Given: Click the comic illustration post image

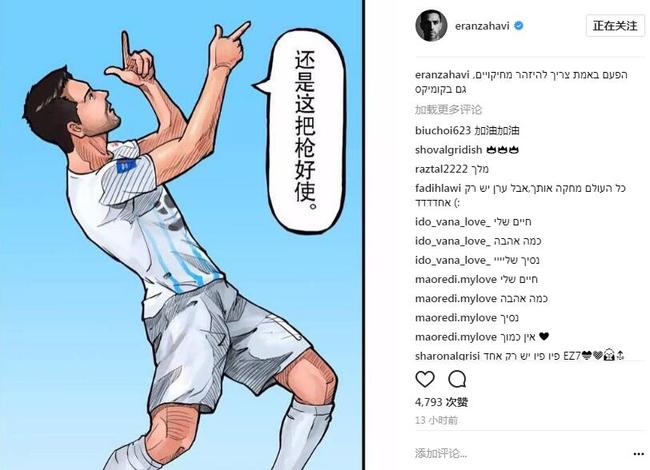Looking at the screenshot, I should [181, 235].
